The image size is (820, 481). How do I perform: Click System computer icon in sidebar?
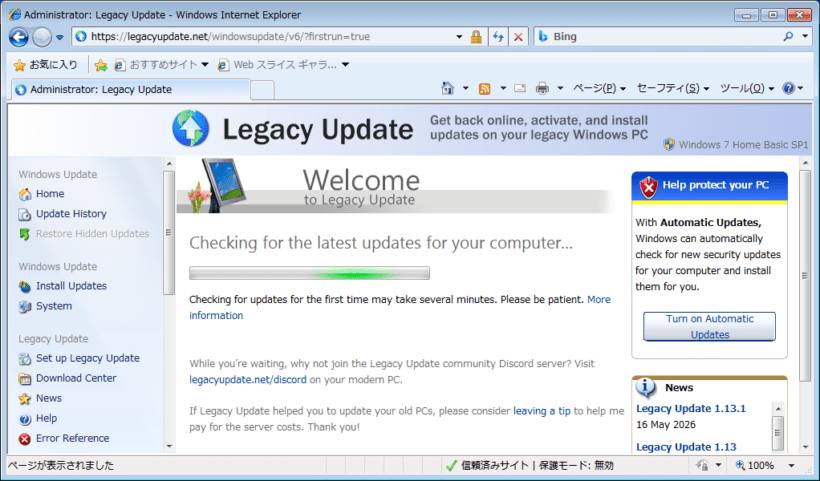tap(25, 306)
